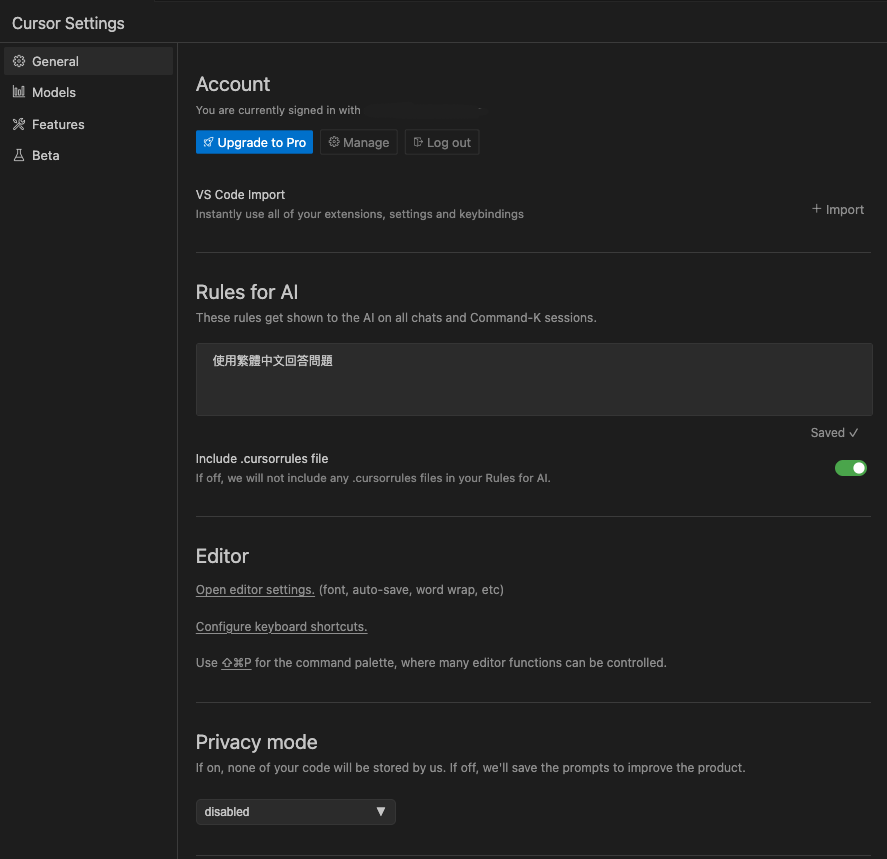The width and height of the screenshot is (887, 859).
Task: Click the exit icon on Log out
Action: (x=418, y=142)
